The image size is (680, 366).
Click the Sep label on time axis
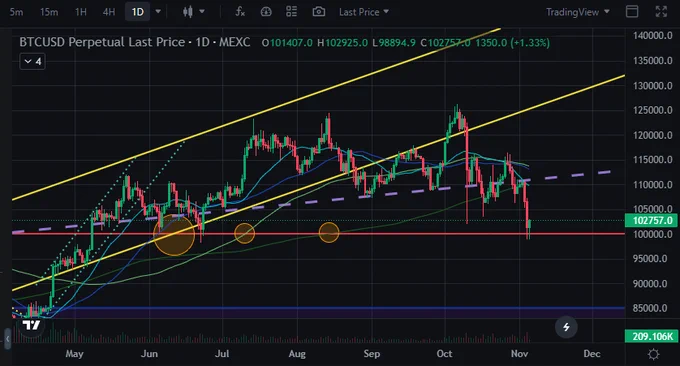click(x=372, y=354)
